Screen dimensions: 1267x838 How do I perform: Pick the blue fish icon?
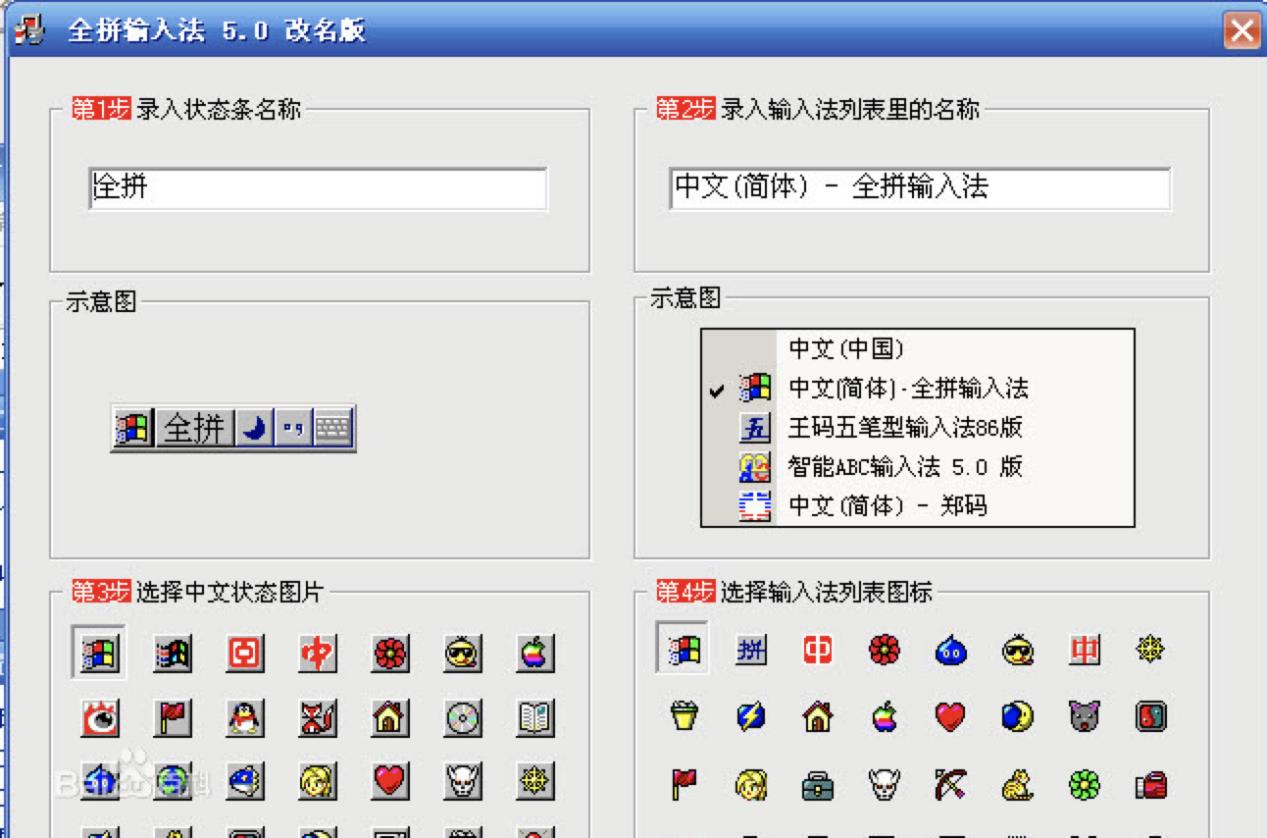click(244, 781)
